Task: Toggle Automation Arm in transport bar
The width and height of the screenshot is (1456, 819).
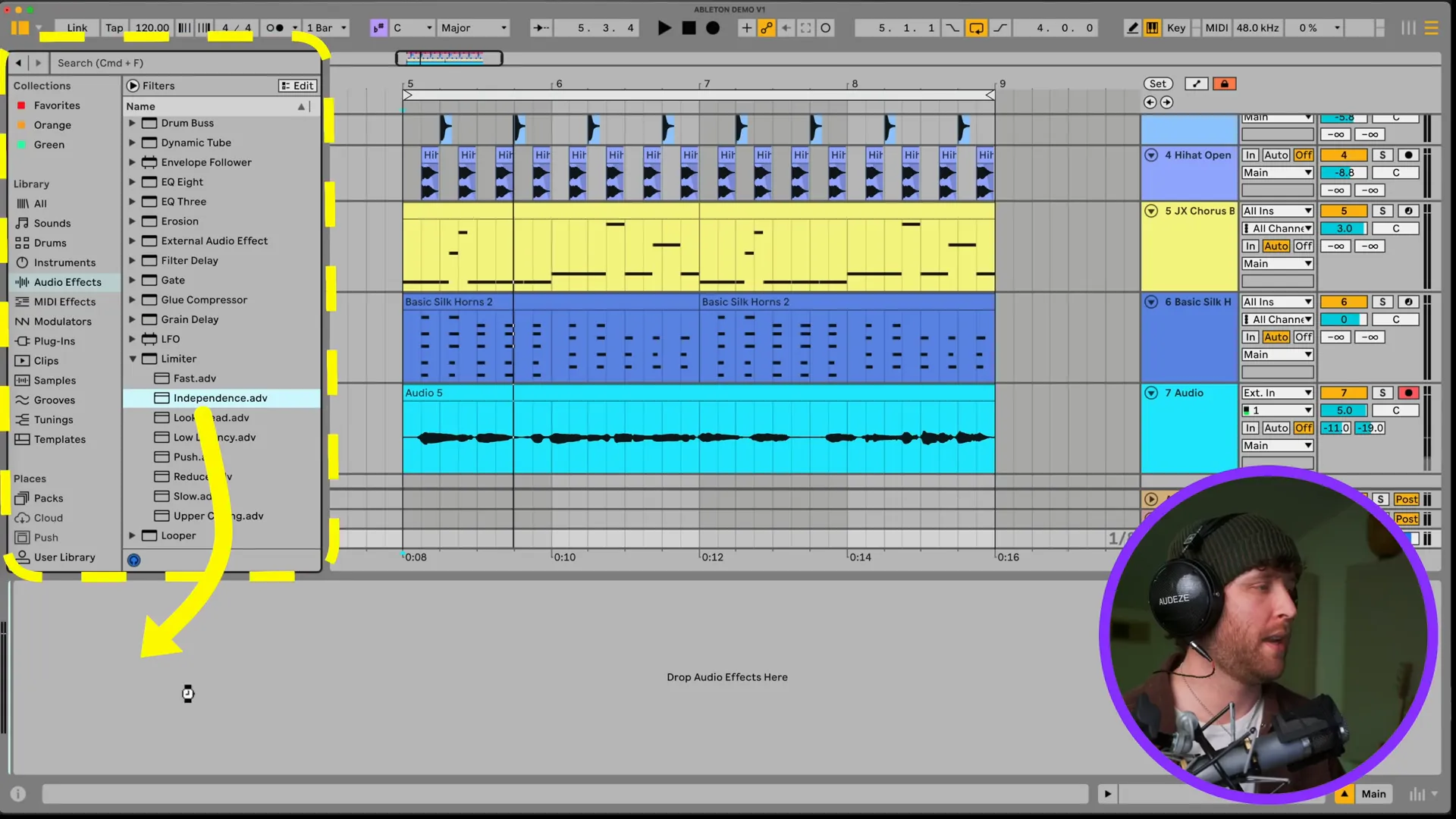Action: click(767, 28)
